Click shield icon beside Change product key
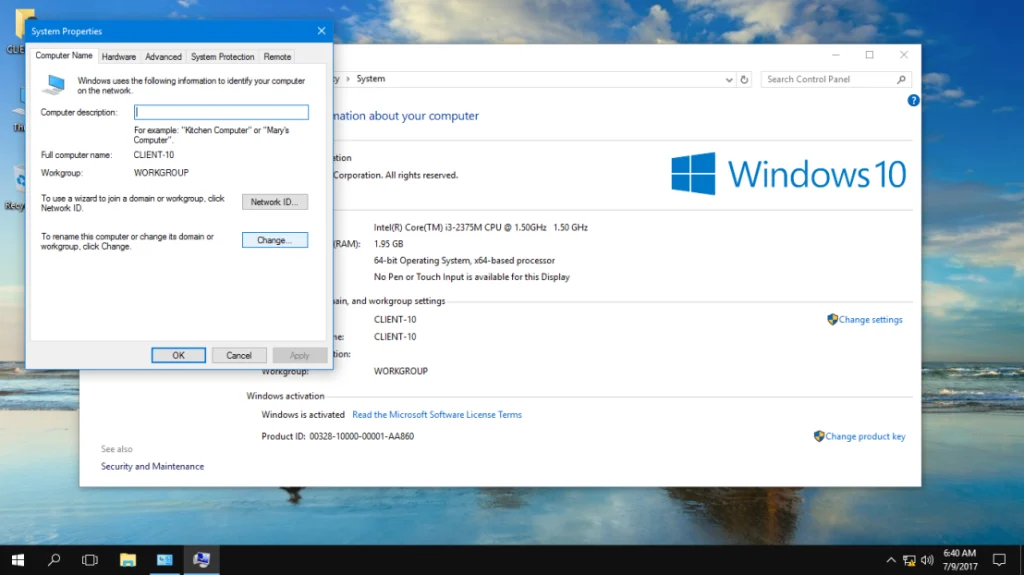 (819, 436)
